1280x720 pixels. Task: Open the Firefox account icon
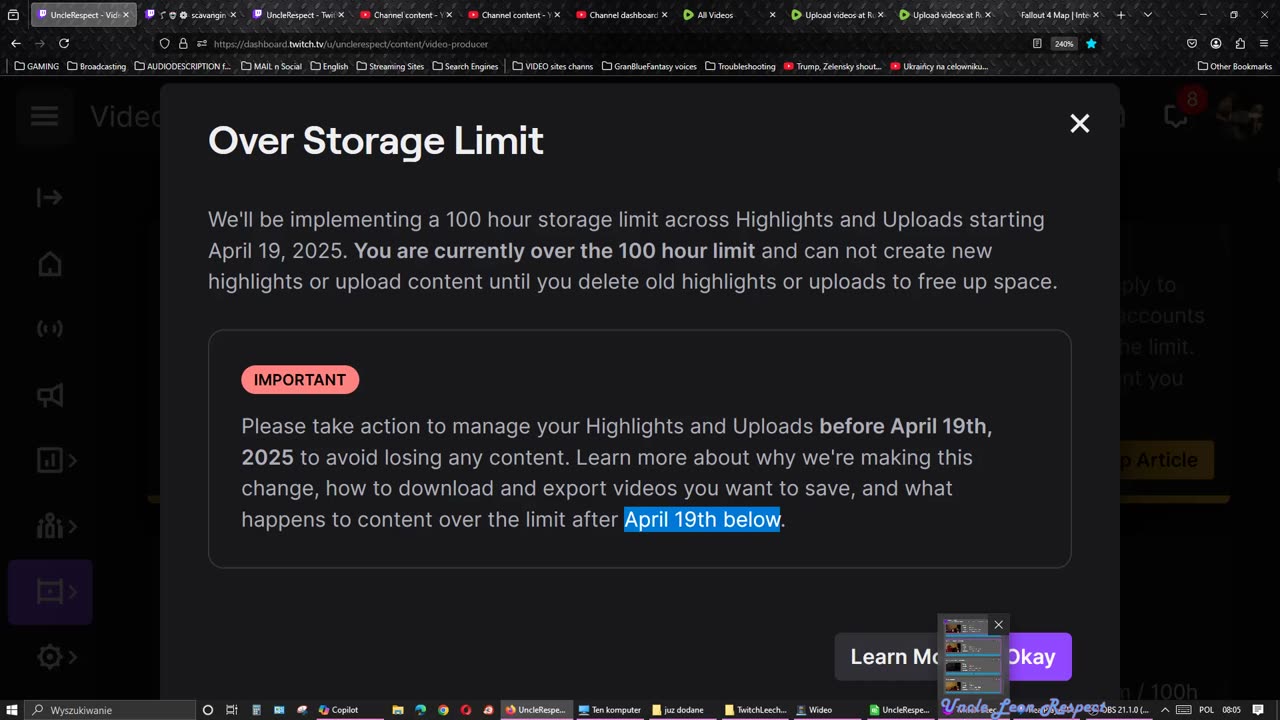1216,44
